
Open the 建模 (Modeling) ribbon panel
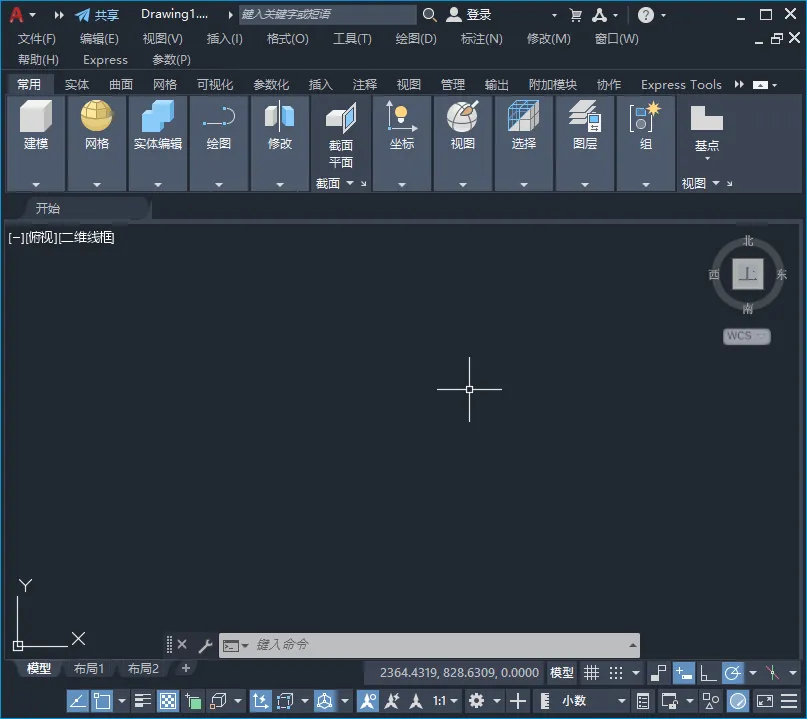36,143
